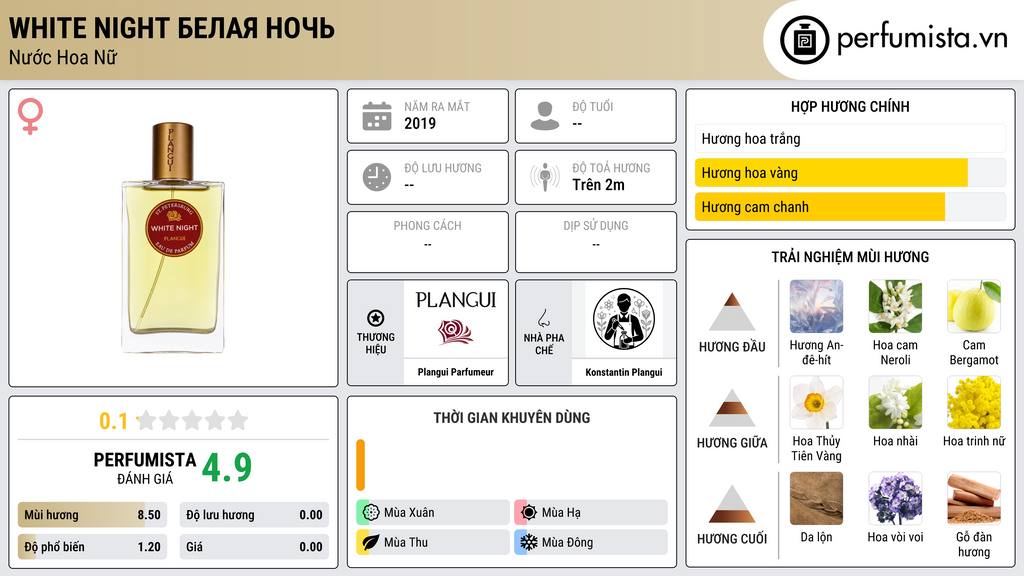1024x576 pixels.
Task: Click the green 4.9 Perfumista score
Action: pos(227,468)
